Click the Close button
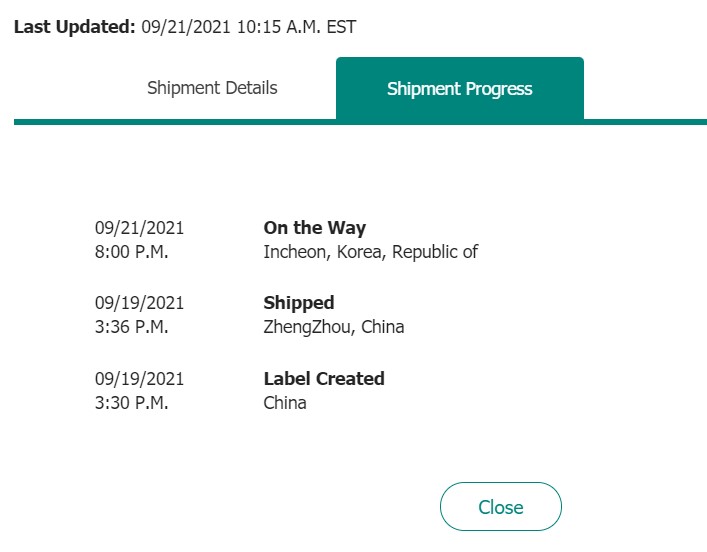This screenshot has height=552, width=707. click(500, 506)
